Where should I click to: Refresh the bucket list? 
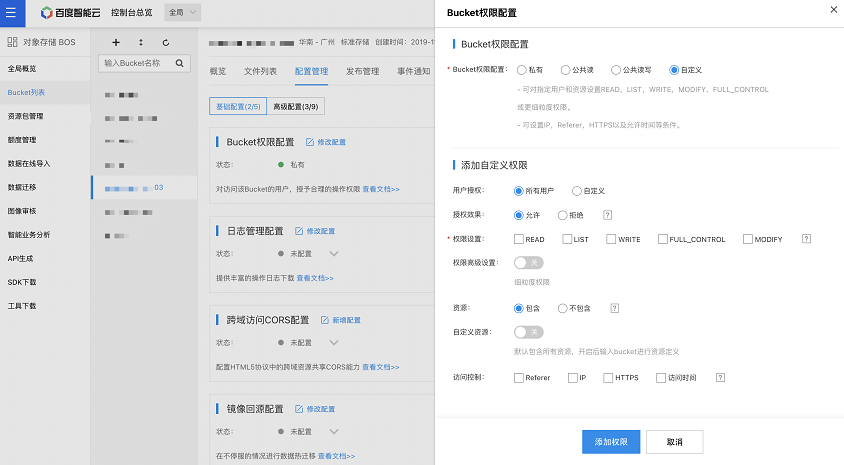[166, 43]
